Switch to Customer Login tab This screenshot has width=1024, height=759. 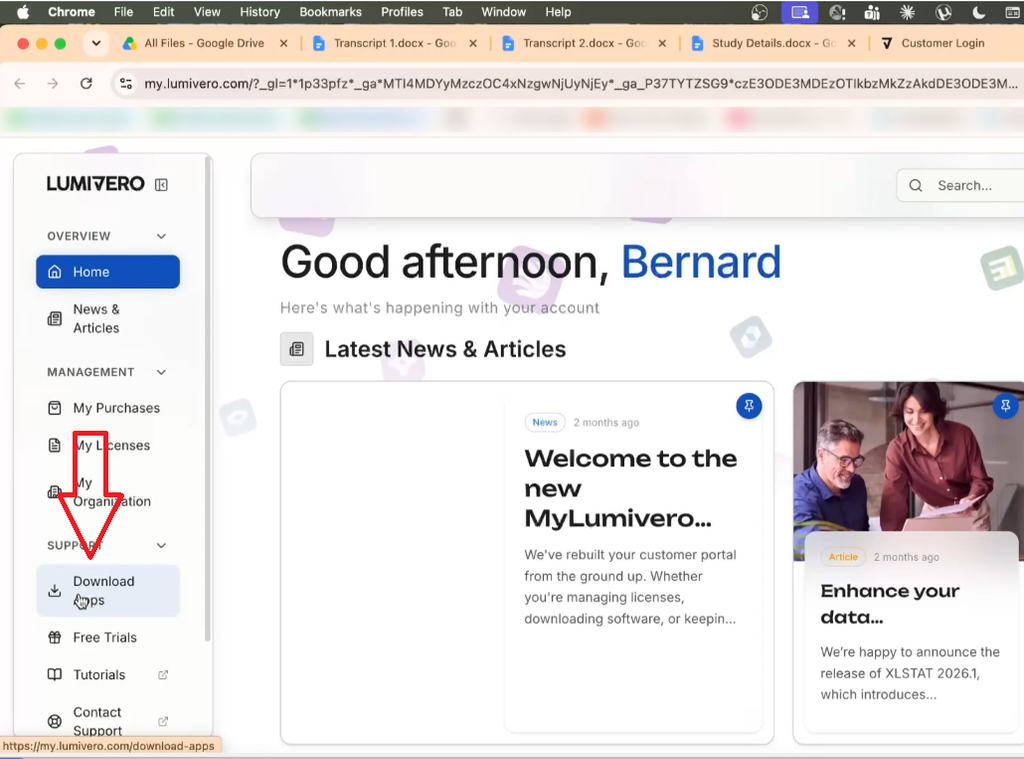[942, 43]
